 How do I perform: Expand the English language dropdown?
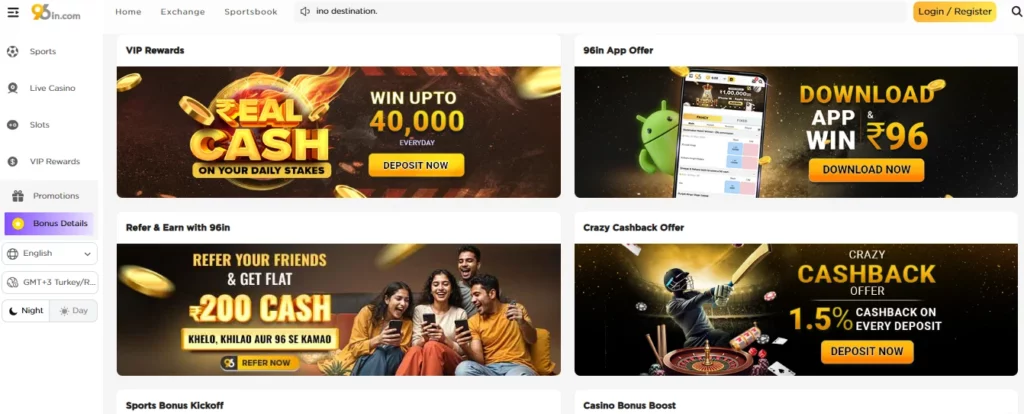tap(50, 253)
